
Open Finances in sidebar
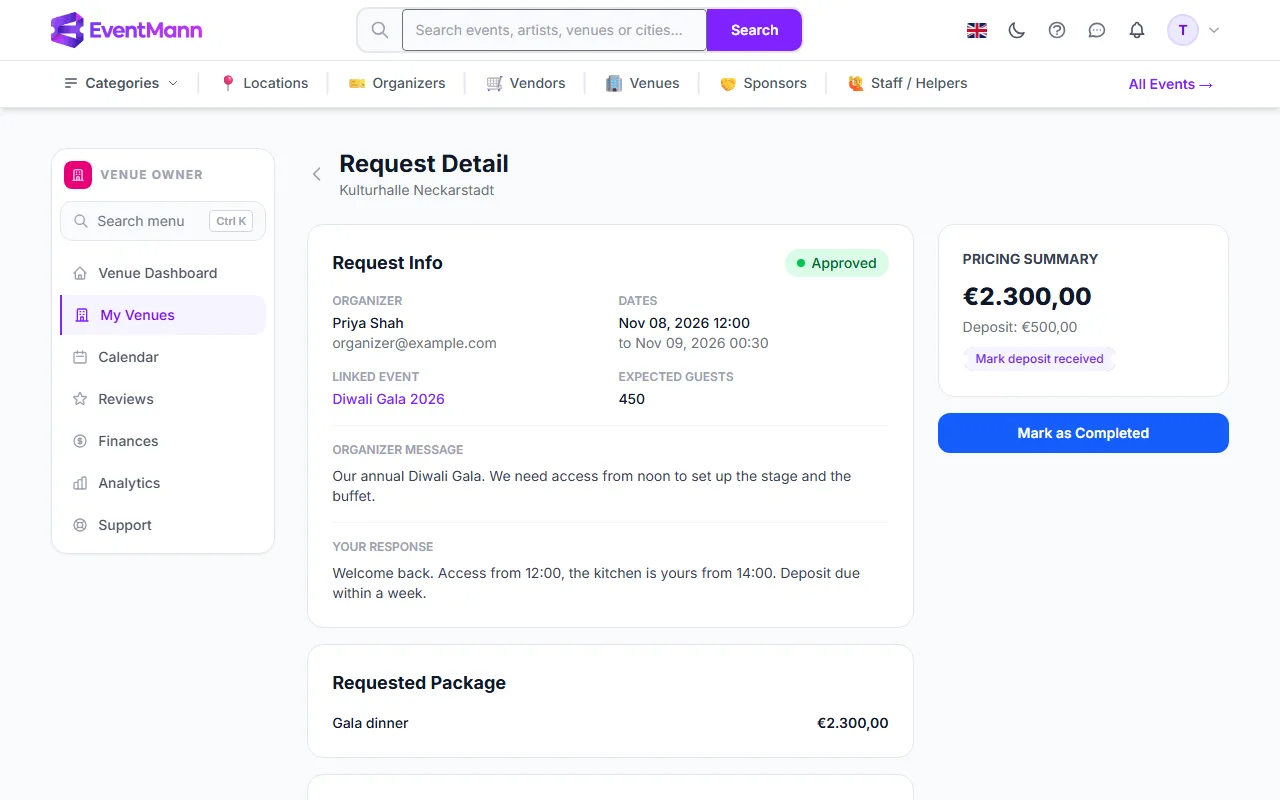click(x=163, y=441)
